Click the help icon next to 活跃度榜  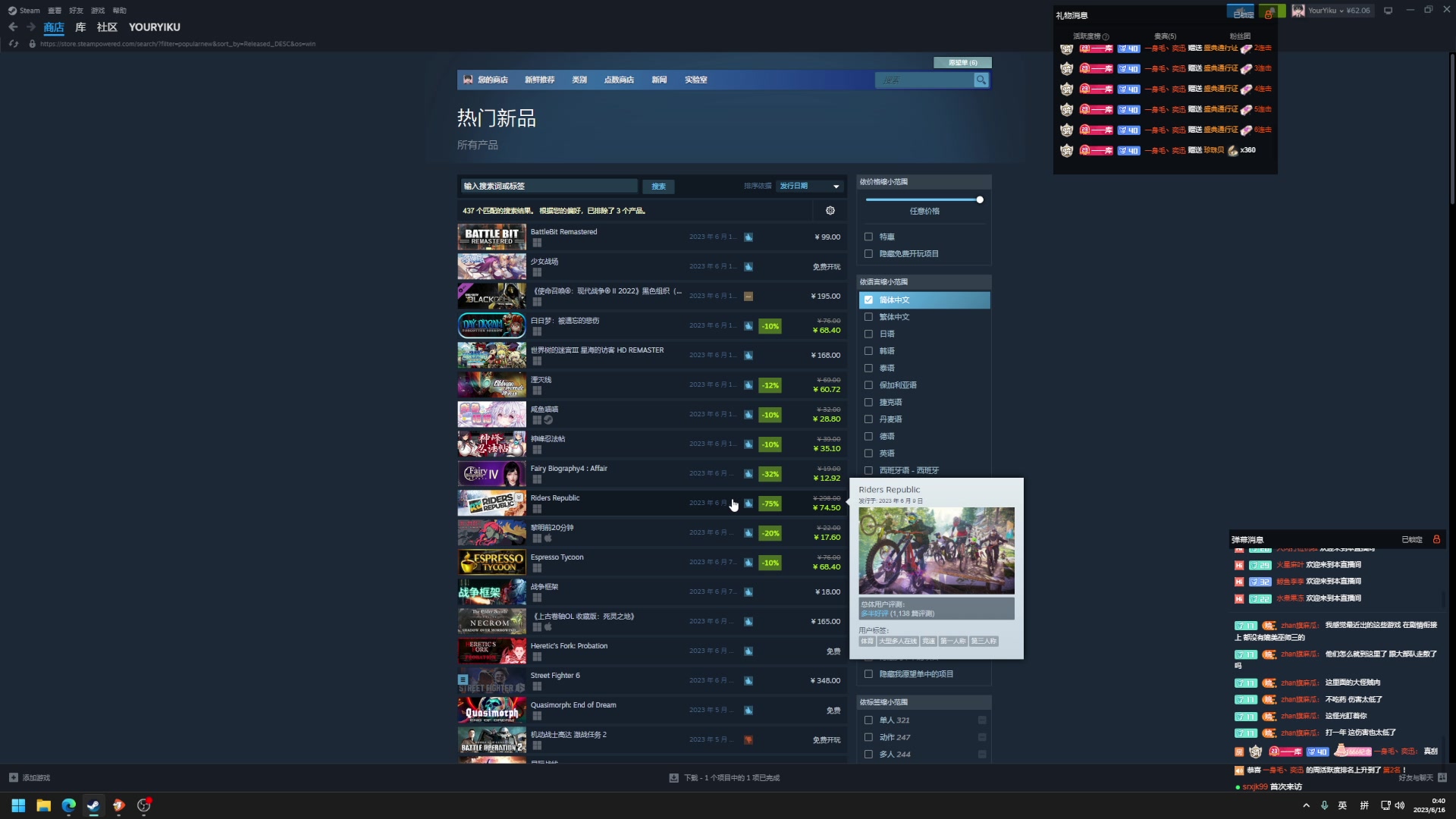coord(1106,36)
